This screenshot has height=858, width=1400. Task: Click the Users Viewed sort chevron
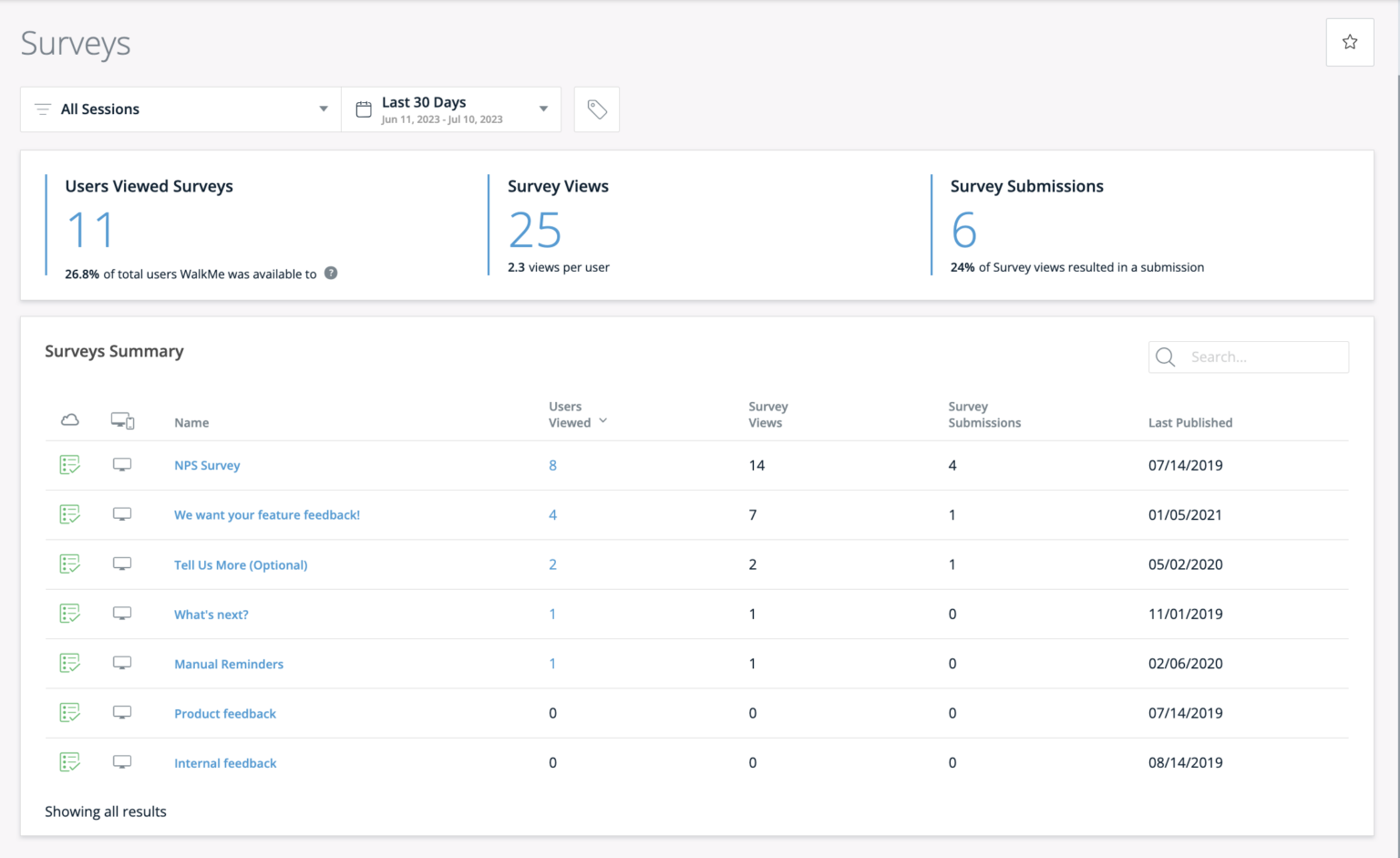(x=602, y=422)
